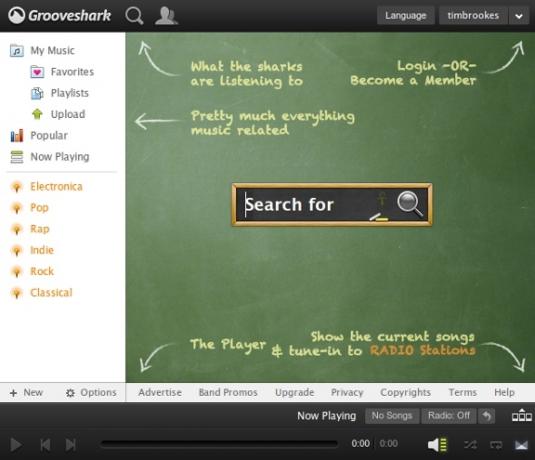Open search via header magnifier icon
Viewport: 535px width, 460px height.
[134, 16]
